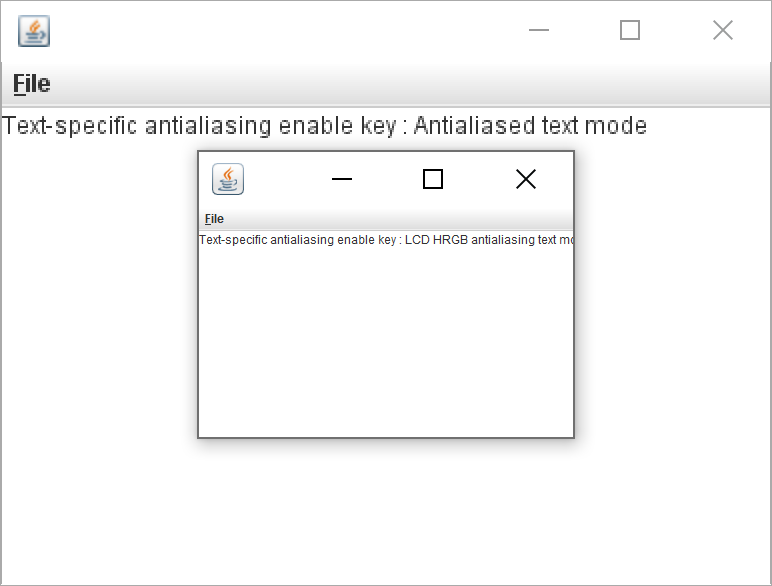Maximize the large outer window

[630, 30]
